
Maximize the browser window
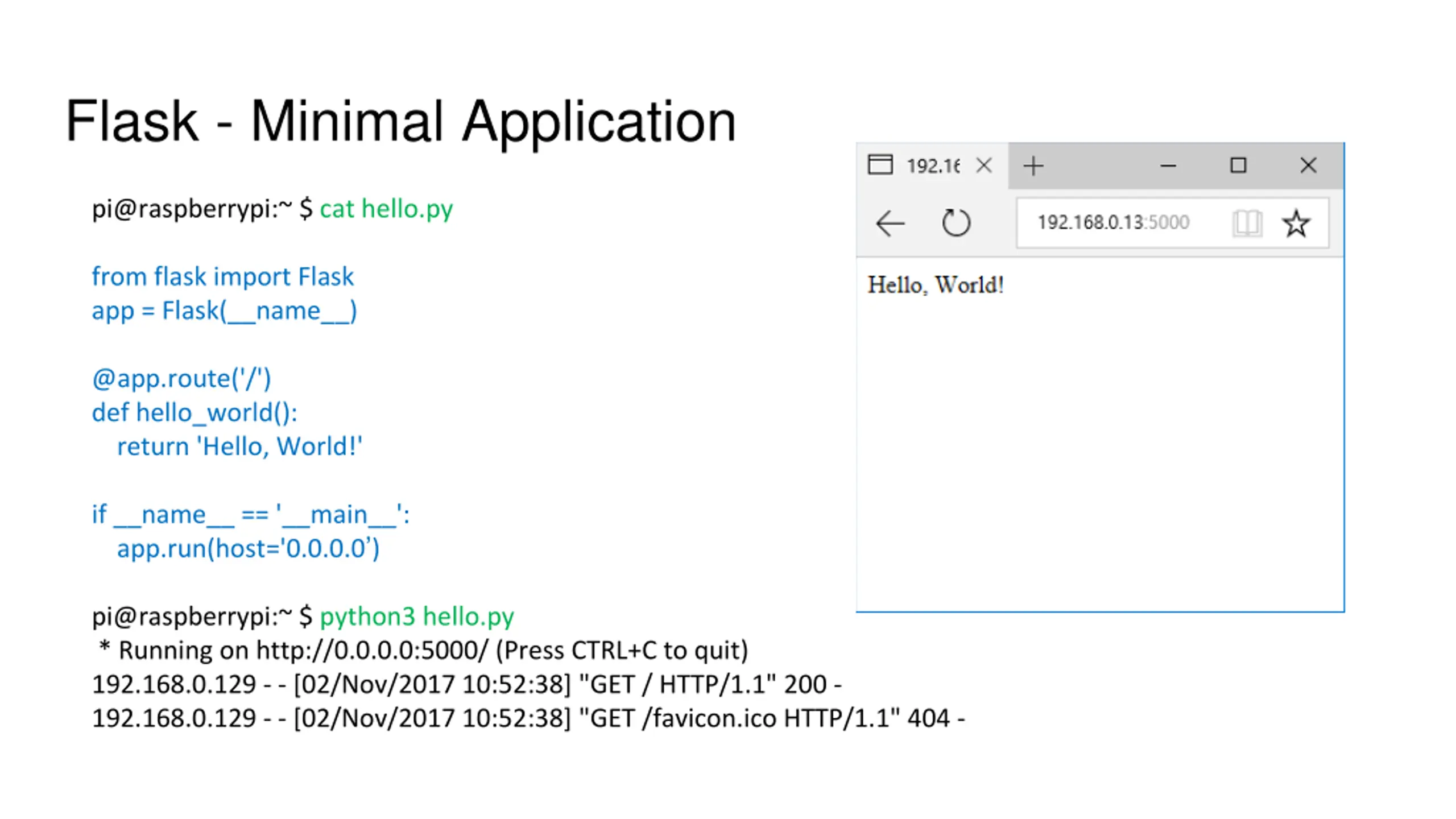[1238, 166]
